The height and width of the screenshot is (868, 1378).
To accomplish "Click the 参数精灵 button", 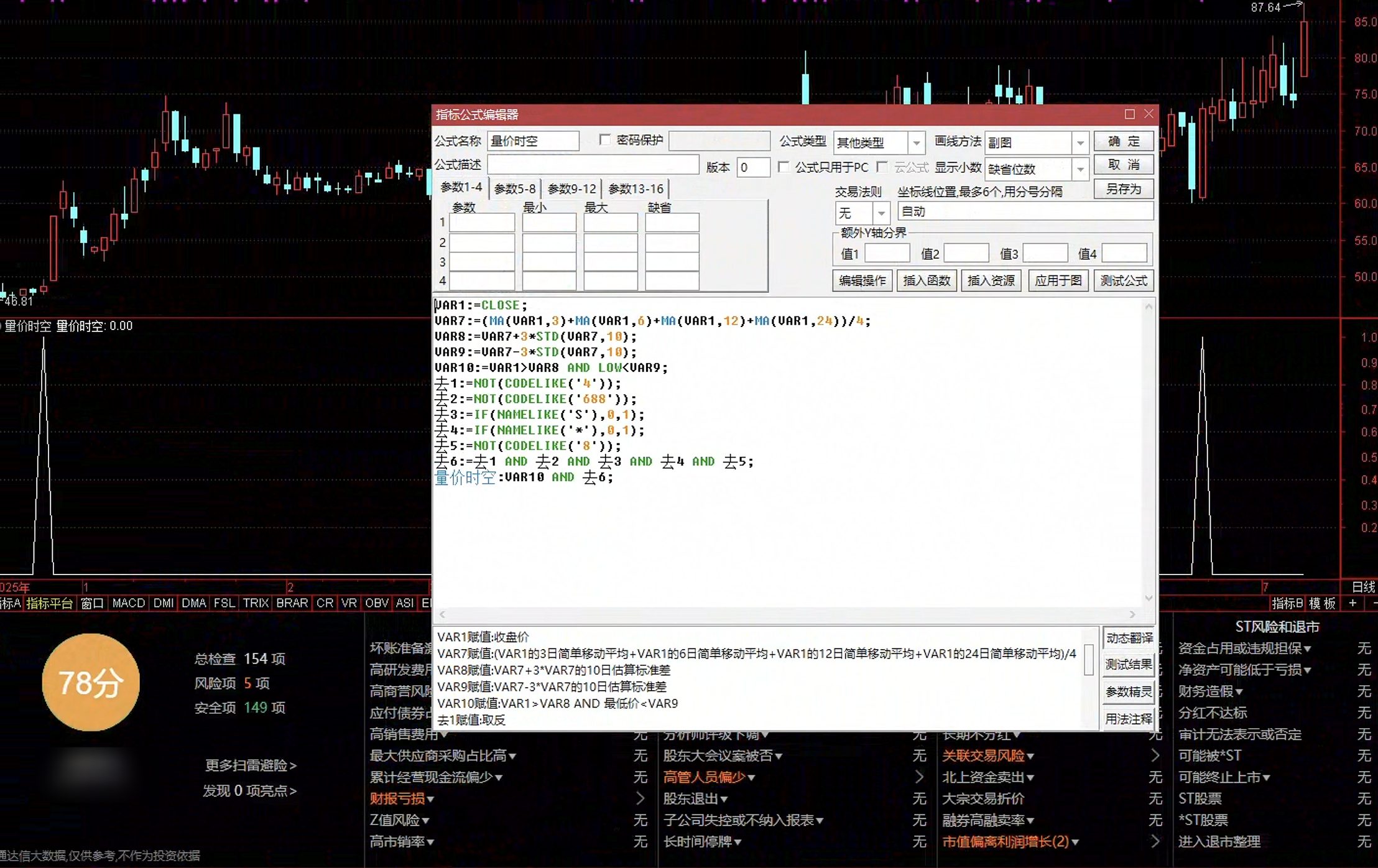I will click(x=1129, y=692).
